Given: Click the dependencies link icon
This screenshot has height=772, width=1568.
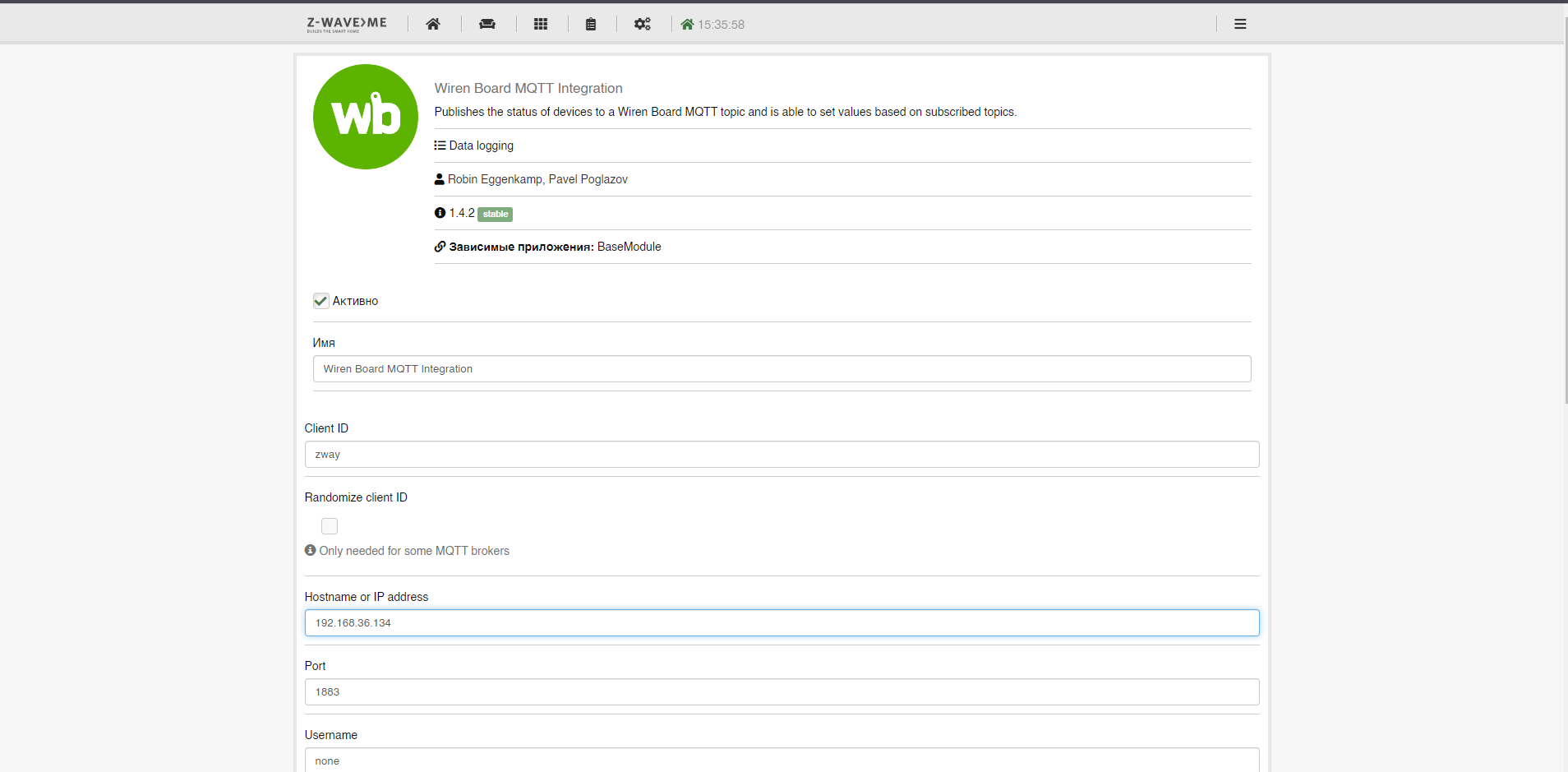Looking at the screenshot, I should tap(440, 247).
